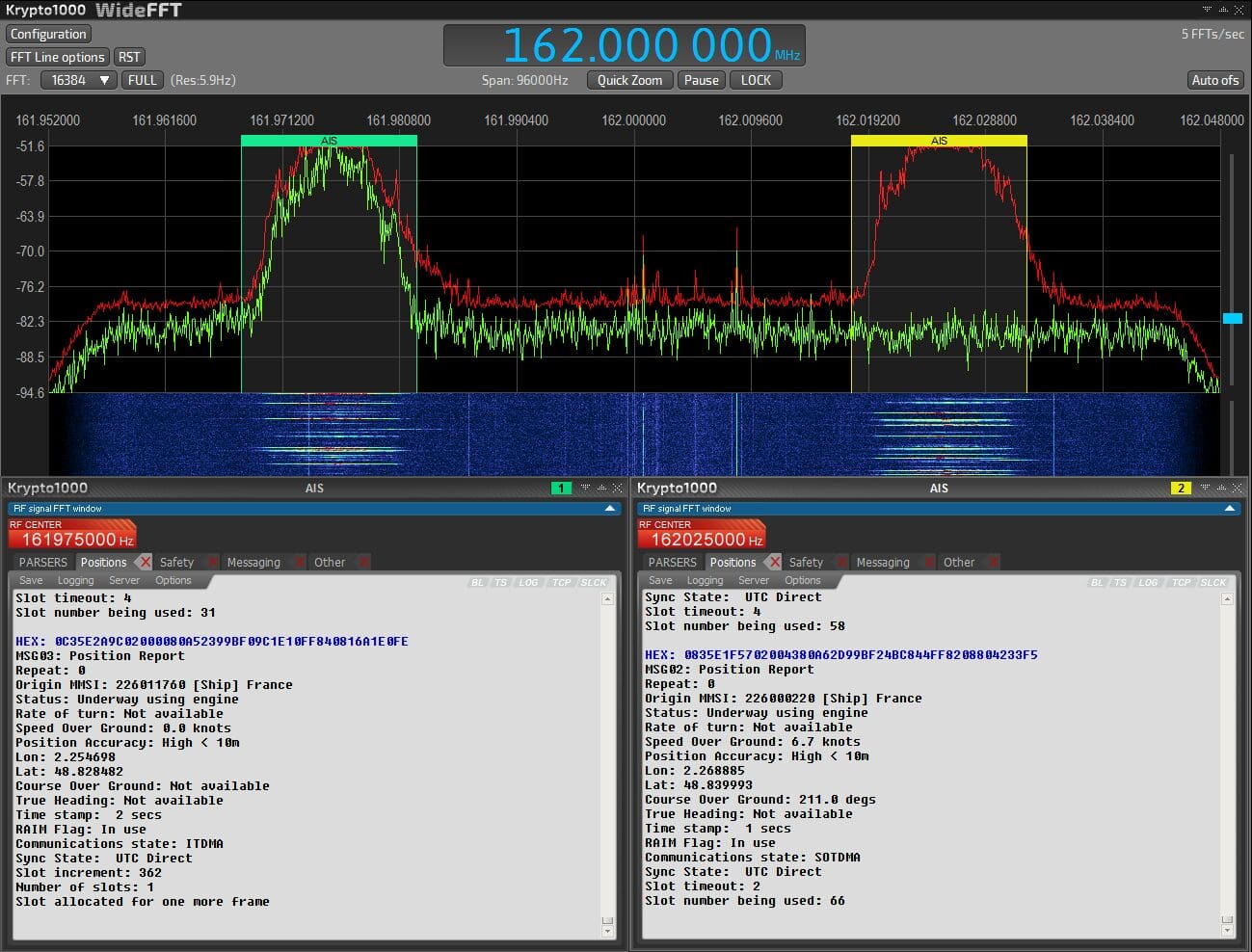
Task: Open the Configuration button
Action: point(48,34)
